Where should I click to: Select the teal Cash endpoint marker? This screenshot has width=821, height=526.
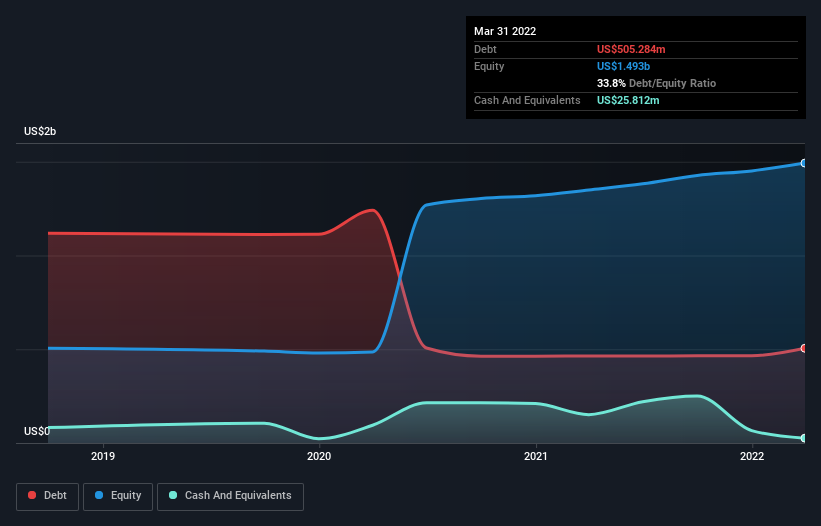click(x=804, y=438)
